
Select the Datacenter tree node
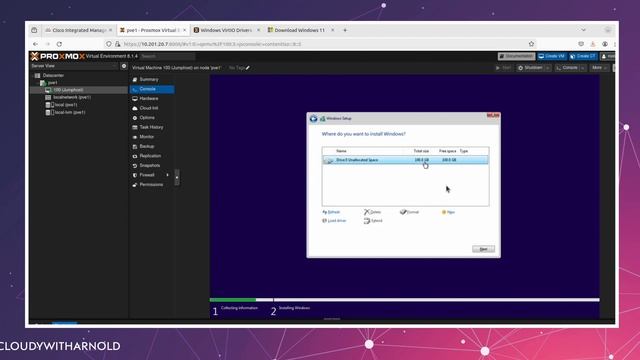click(53, 76)
